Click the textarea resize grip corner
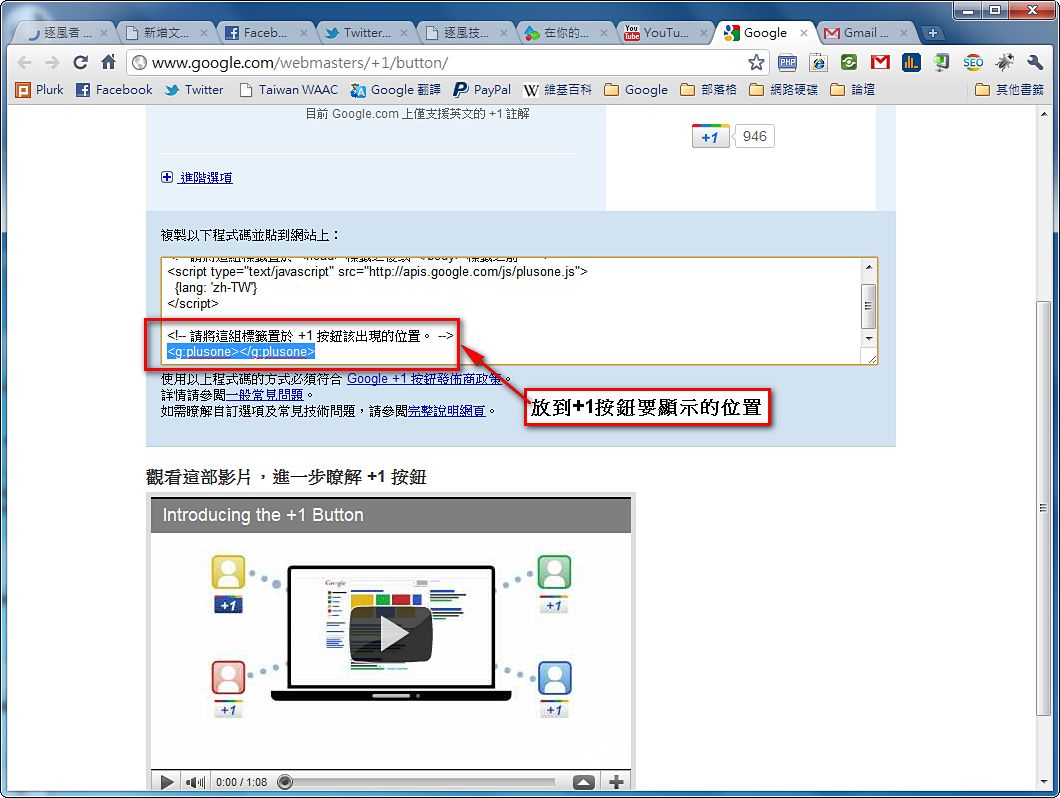Screen dimensions: 1060x798 click(872, 358)
